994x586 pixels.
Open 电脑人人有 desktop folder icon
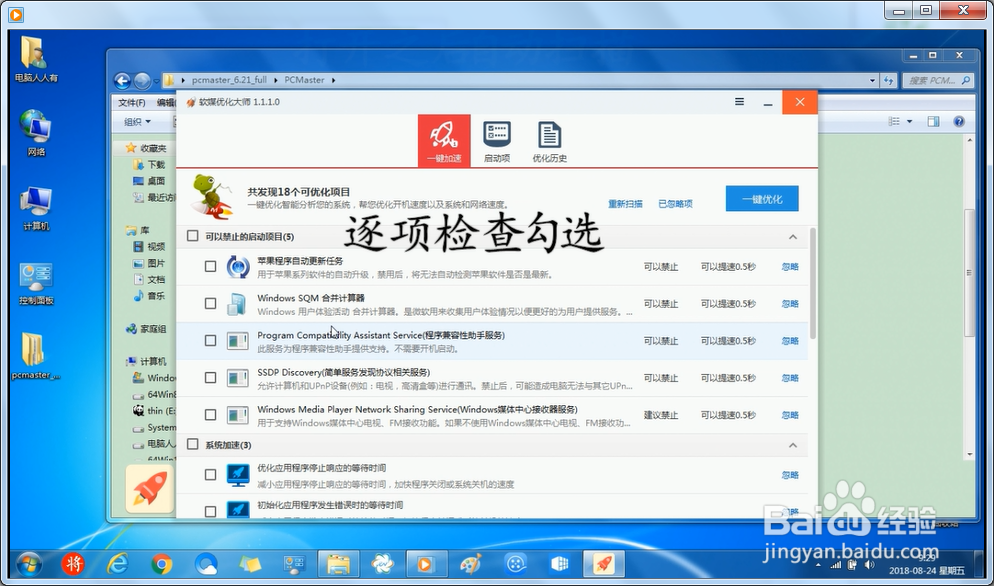(x=36, y=60)
